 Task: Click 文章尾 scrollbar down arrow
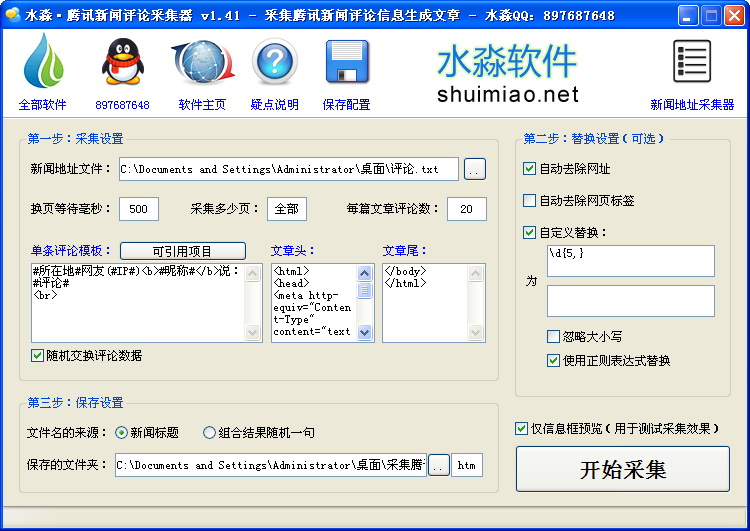[x=475, y=332]
